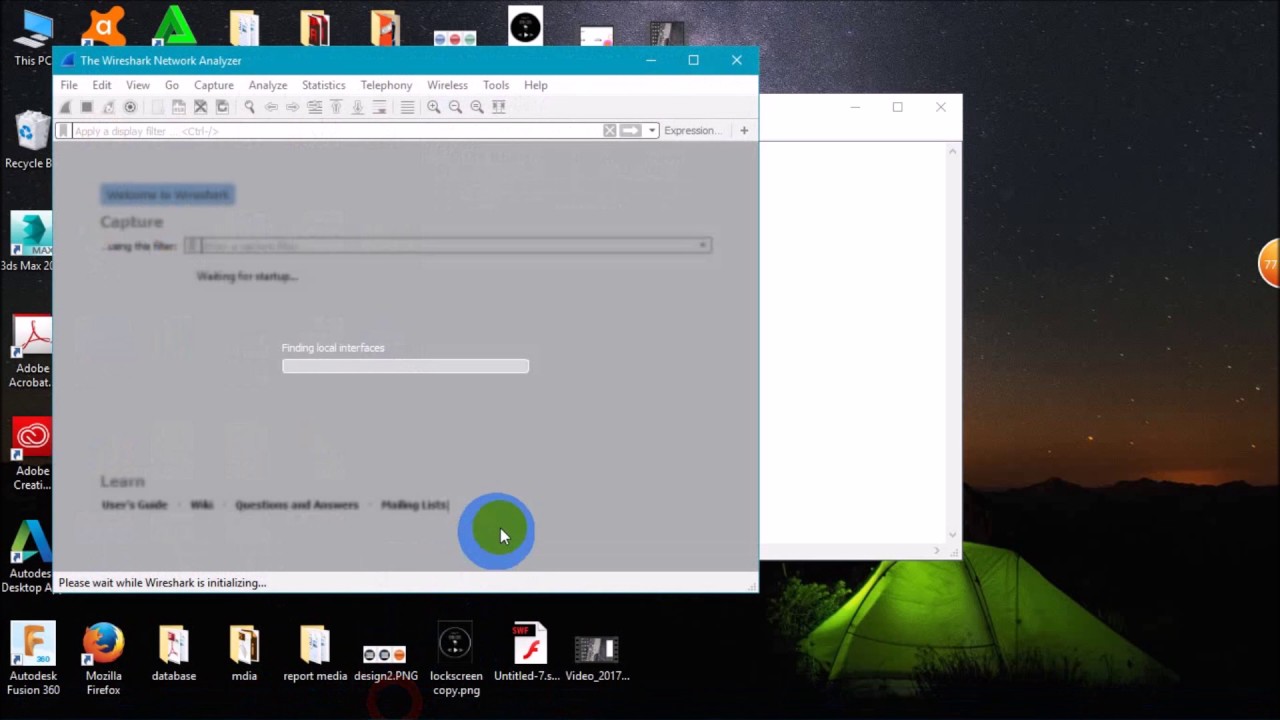Open capture options toolbar icon
1280x720 pixels.
point(130,107)
